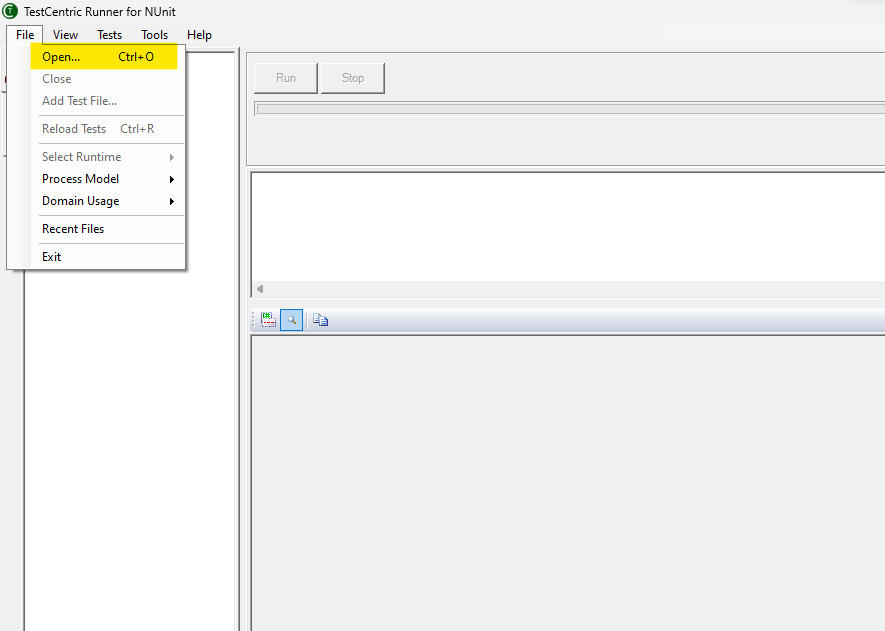This screenshot has width=885, height=631.
Task: Click the test progress bar
Action: tap(570, 109)
